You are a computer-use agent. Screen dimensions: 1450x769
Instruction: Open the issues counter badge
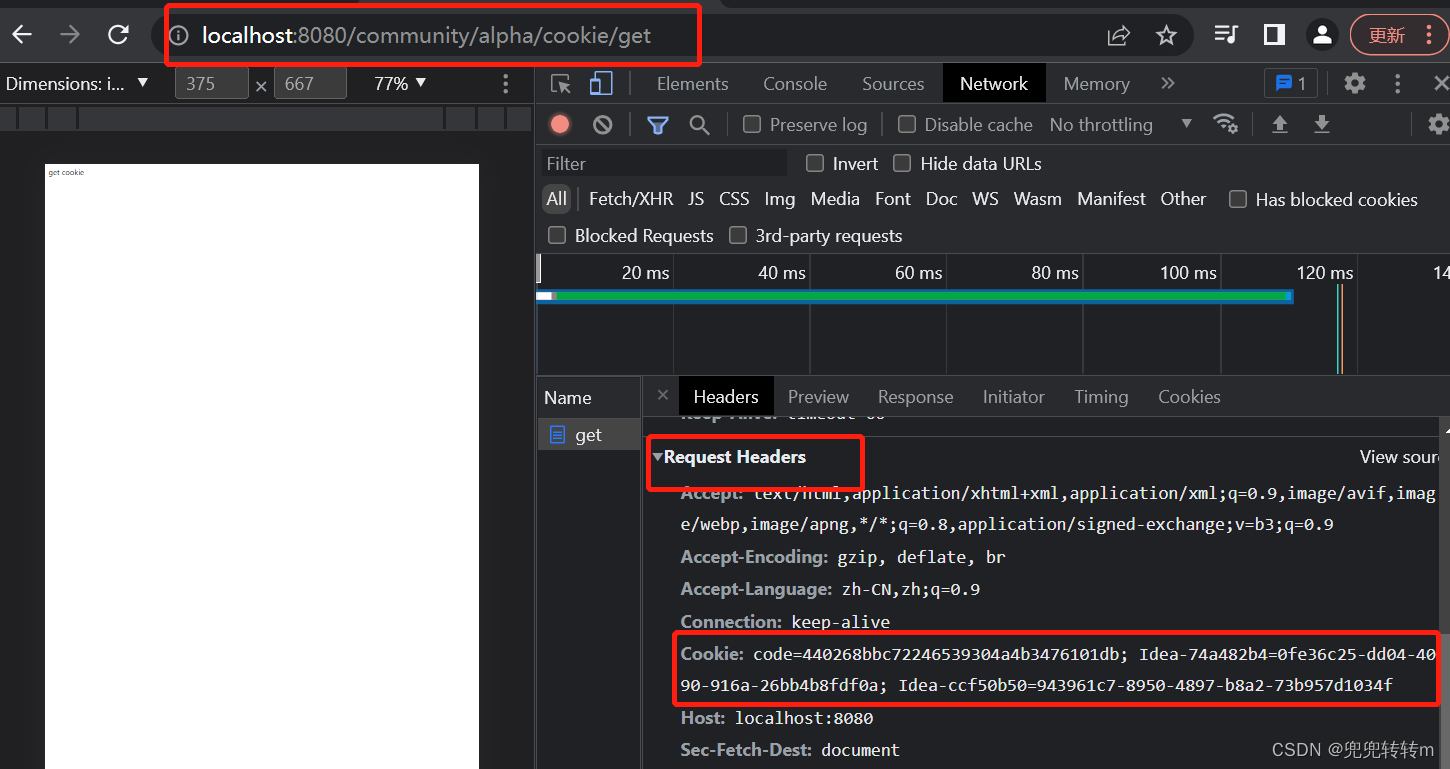(1291, 84)
